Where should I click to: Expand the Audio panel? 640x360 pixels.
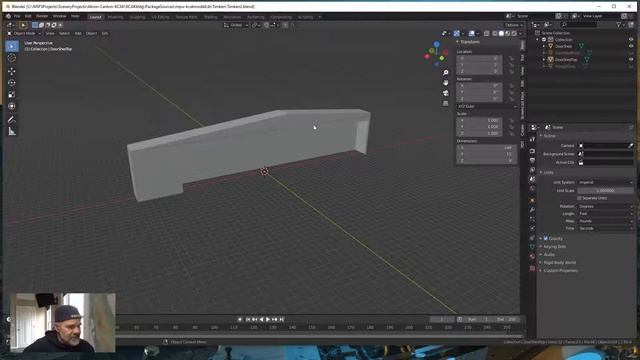[x=549, y=254]
